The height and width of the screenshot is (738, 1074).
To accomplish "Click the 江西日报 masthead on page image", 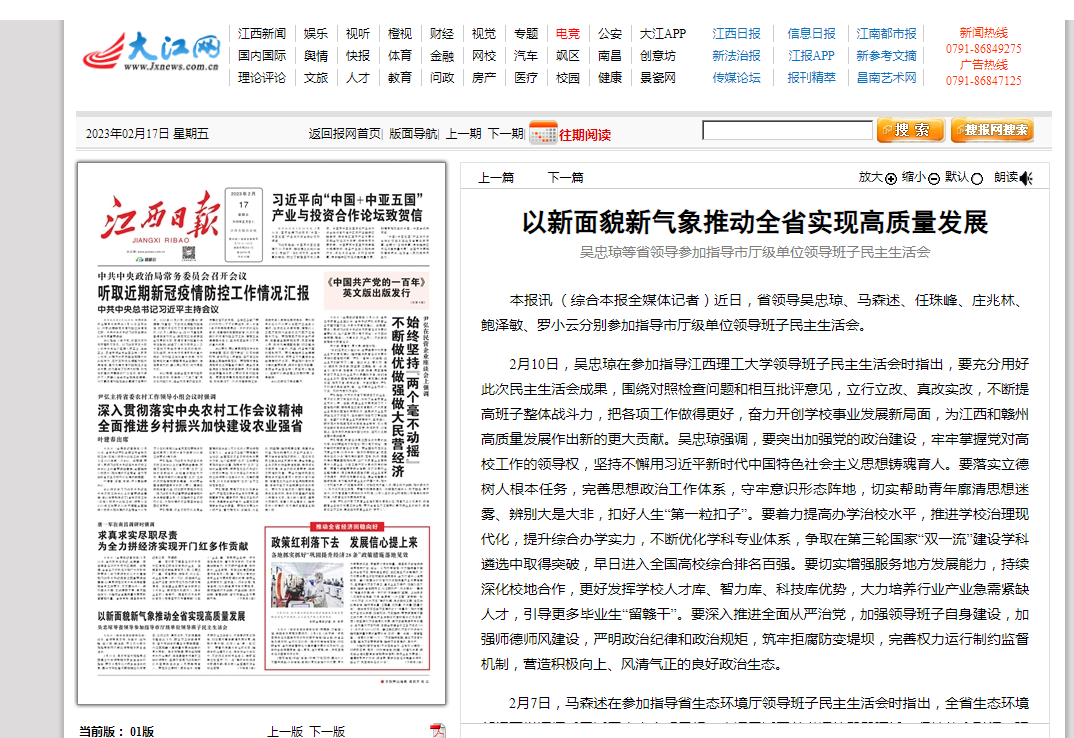I will pos(160,217).
